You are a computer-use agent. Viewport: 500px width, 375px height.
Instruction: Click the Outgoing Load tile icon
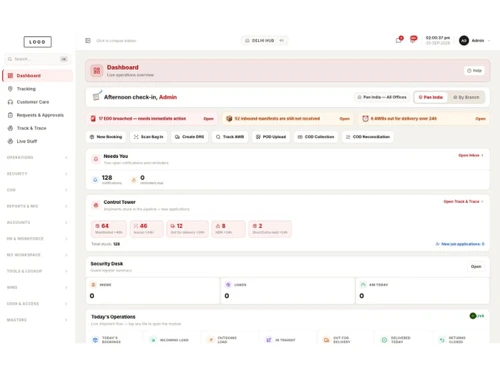pyautogui.click(x=211, y=340)
